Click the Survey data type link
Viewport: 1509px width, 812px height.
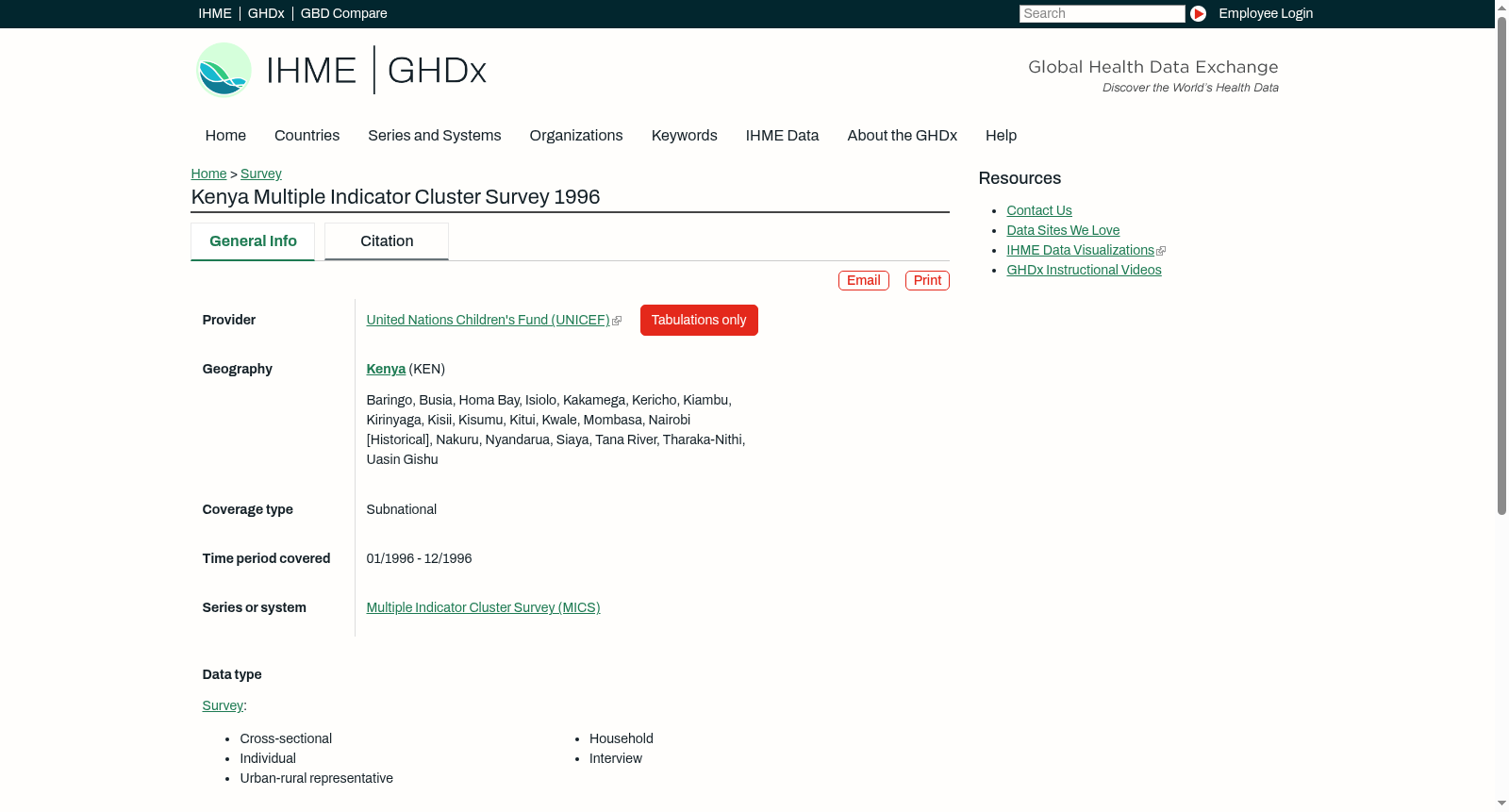click(x=223, y=705)
